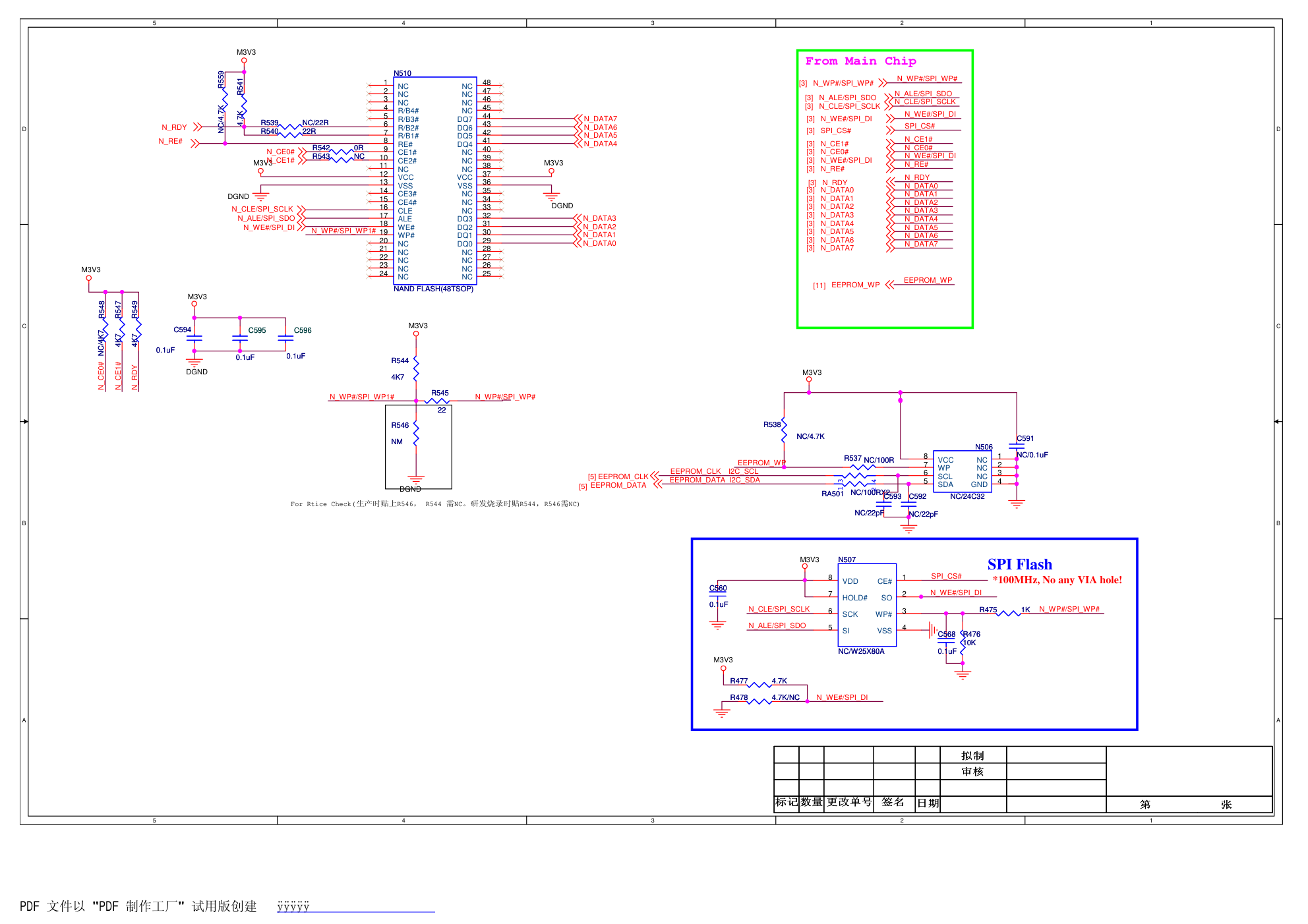The image size is (1308, 924).
Task: Click resistor label R544
Action: (x=400, y=361)
